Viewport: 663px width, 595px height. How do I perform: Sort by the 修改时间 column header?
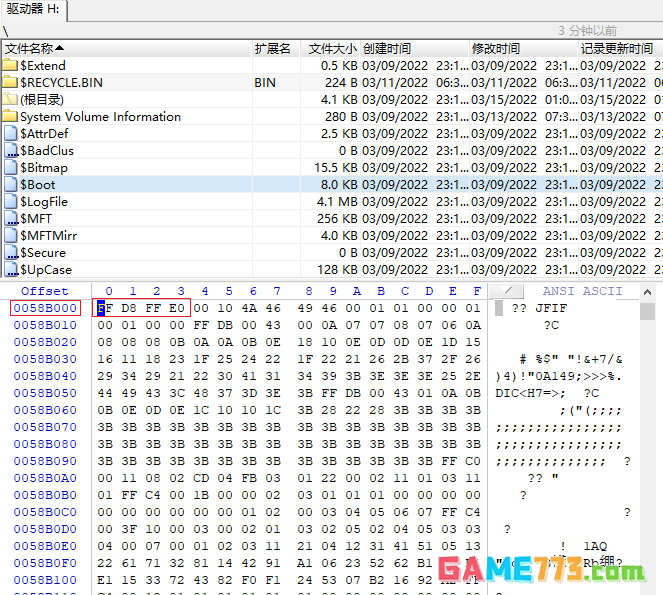(x=495, y=48)
